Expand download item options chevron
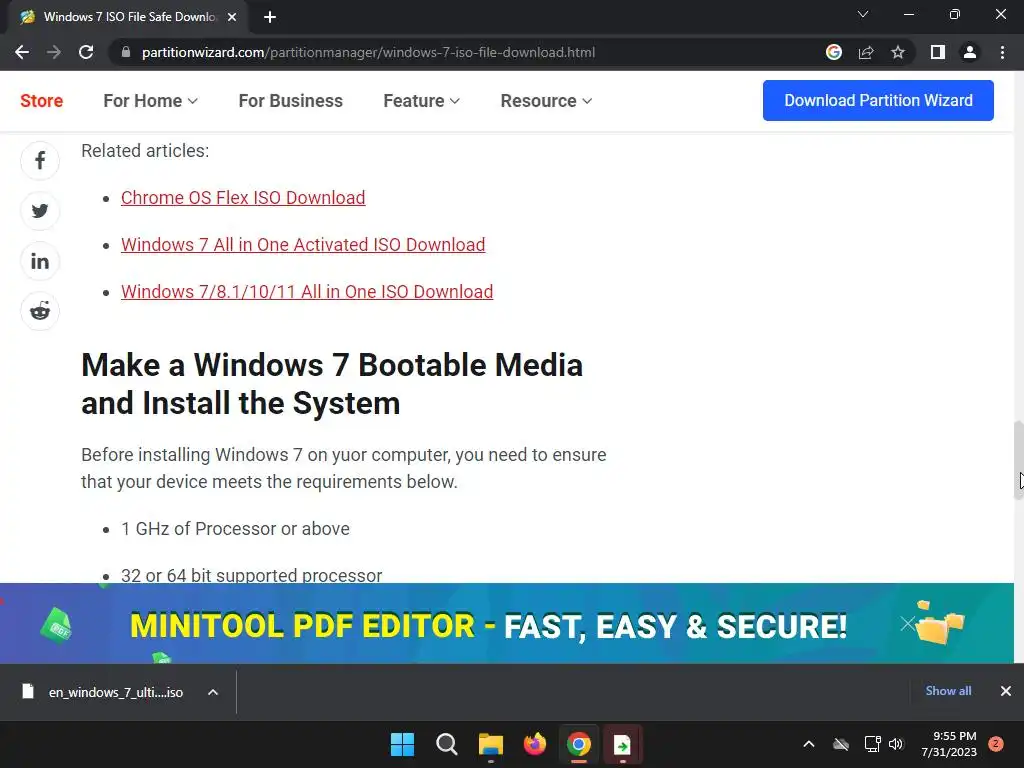The height and width of the screenshot is (768, 1024). tap(213, 692)
